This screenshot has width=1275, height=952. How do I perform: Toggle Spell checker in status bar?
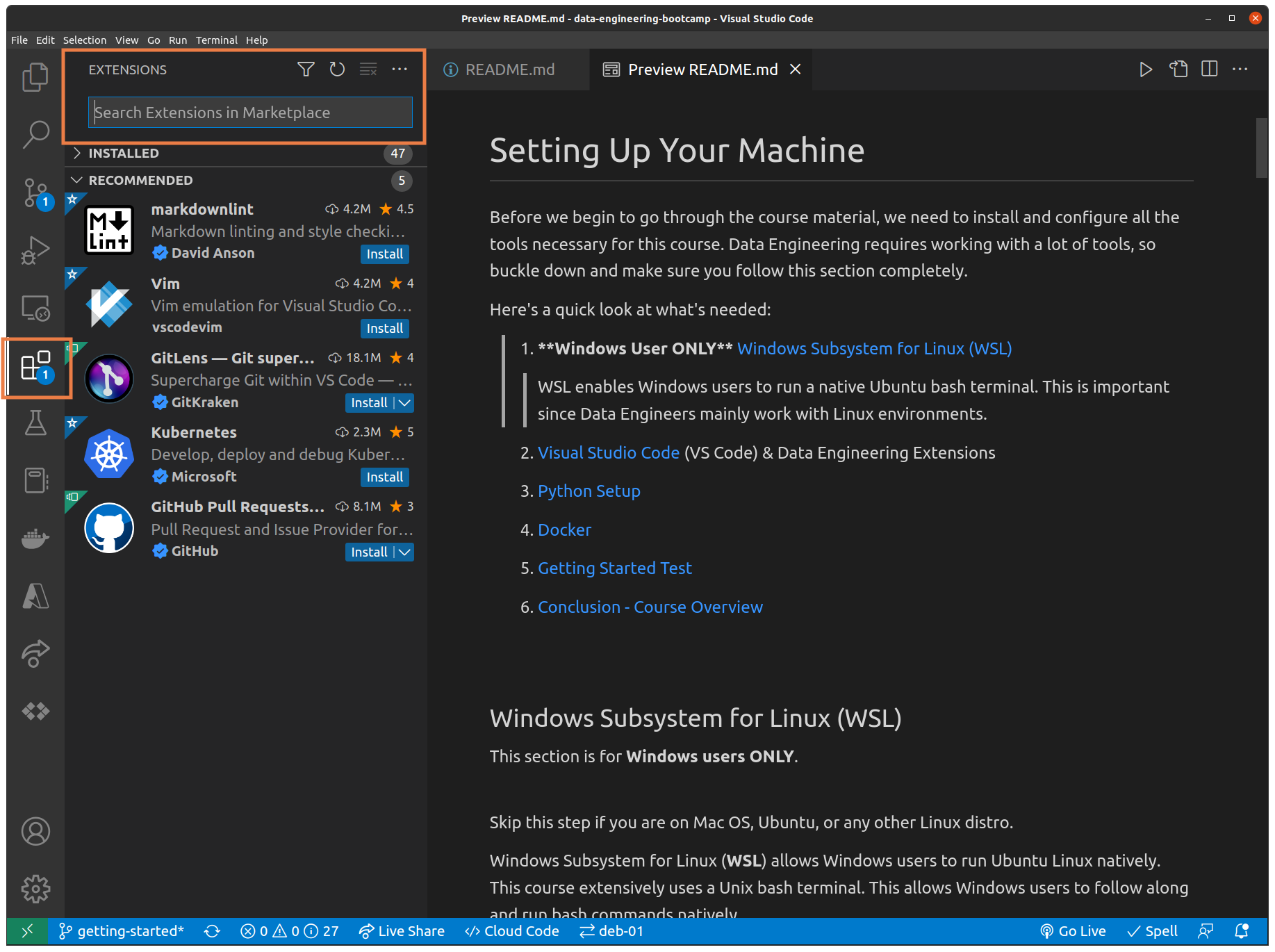pyautogui.click(x=1152, y=931)
